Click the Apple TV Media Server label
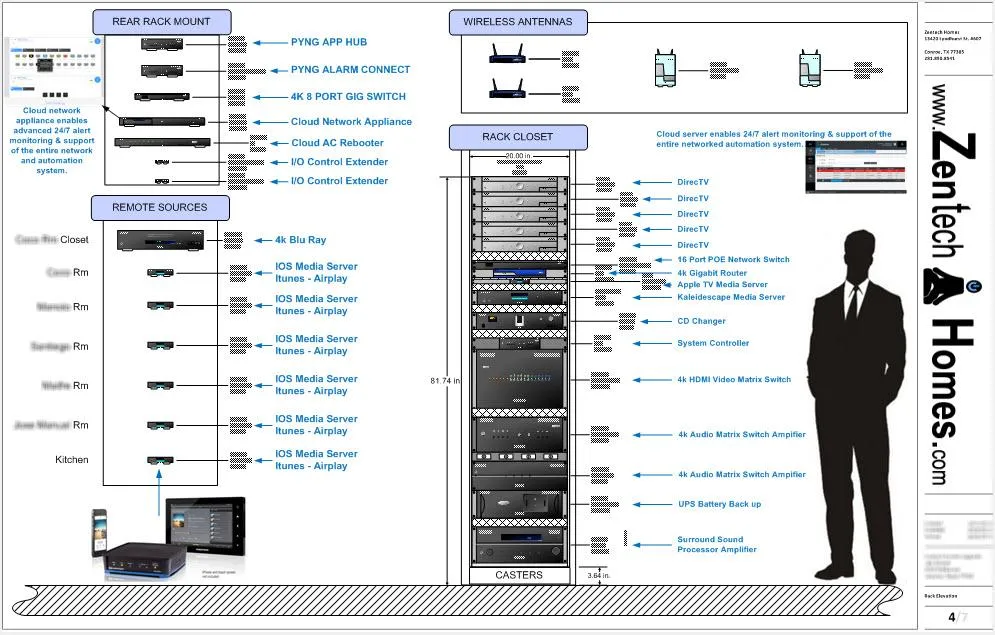This screenshot has height=635, width=995. pos(722,284)
